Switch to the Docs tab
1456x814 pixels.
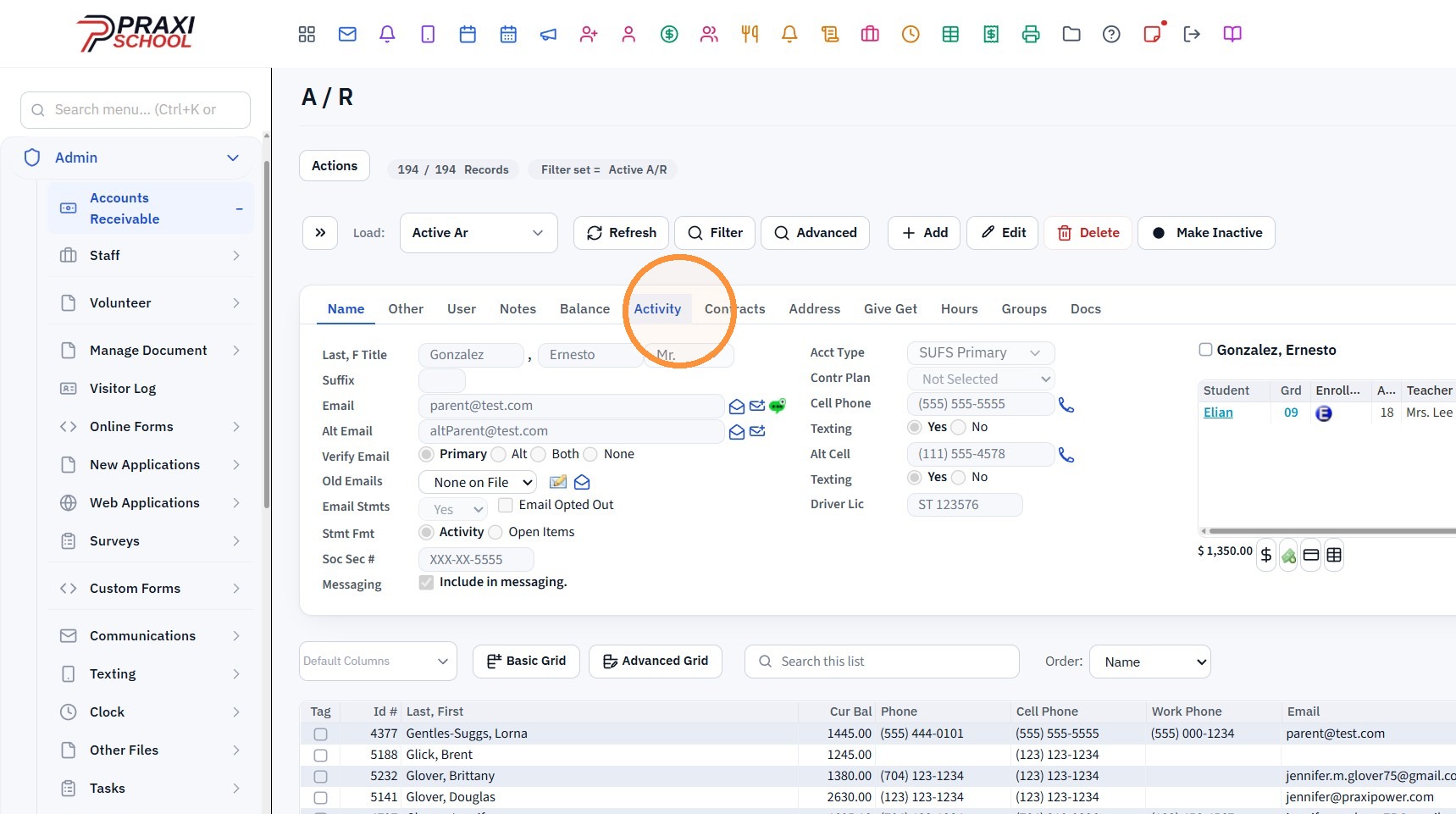pos(1086,309)
